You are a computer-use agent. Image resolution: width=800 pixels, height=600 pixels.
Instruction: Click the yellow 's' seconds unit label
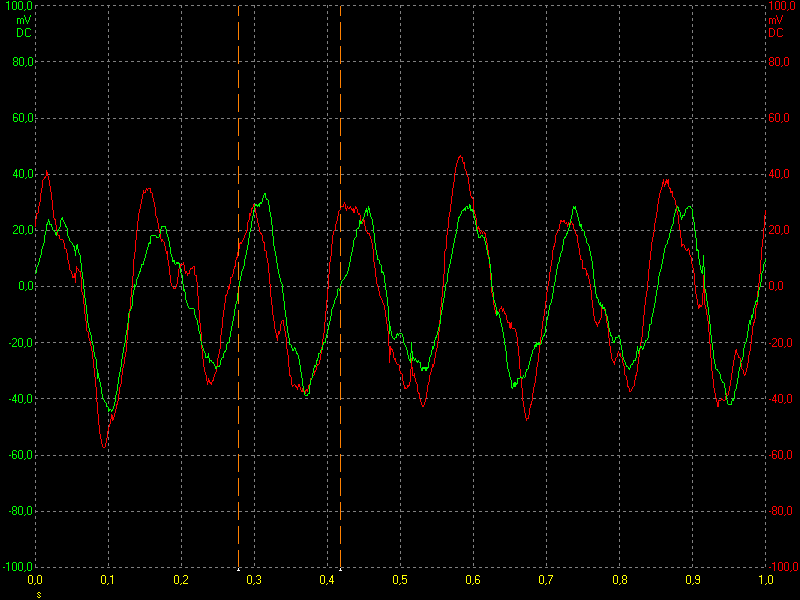[39, 595]
